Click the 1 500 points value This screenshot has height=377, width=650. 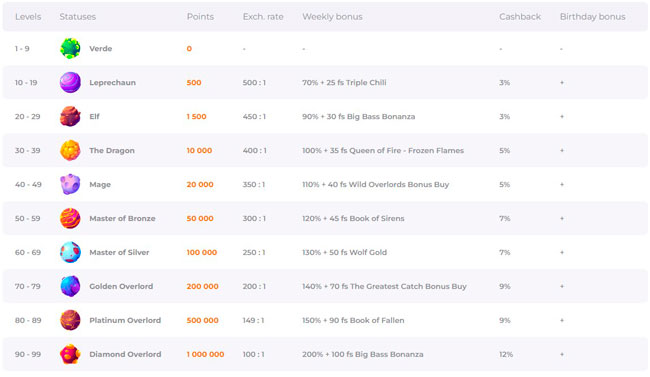[x=196, y=117]
